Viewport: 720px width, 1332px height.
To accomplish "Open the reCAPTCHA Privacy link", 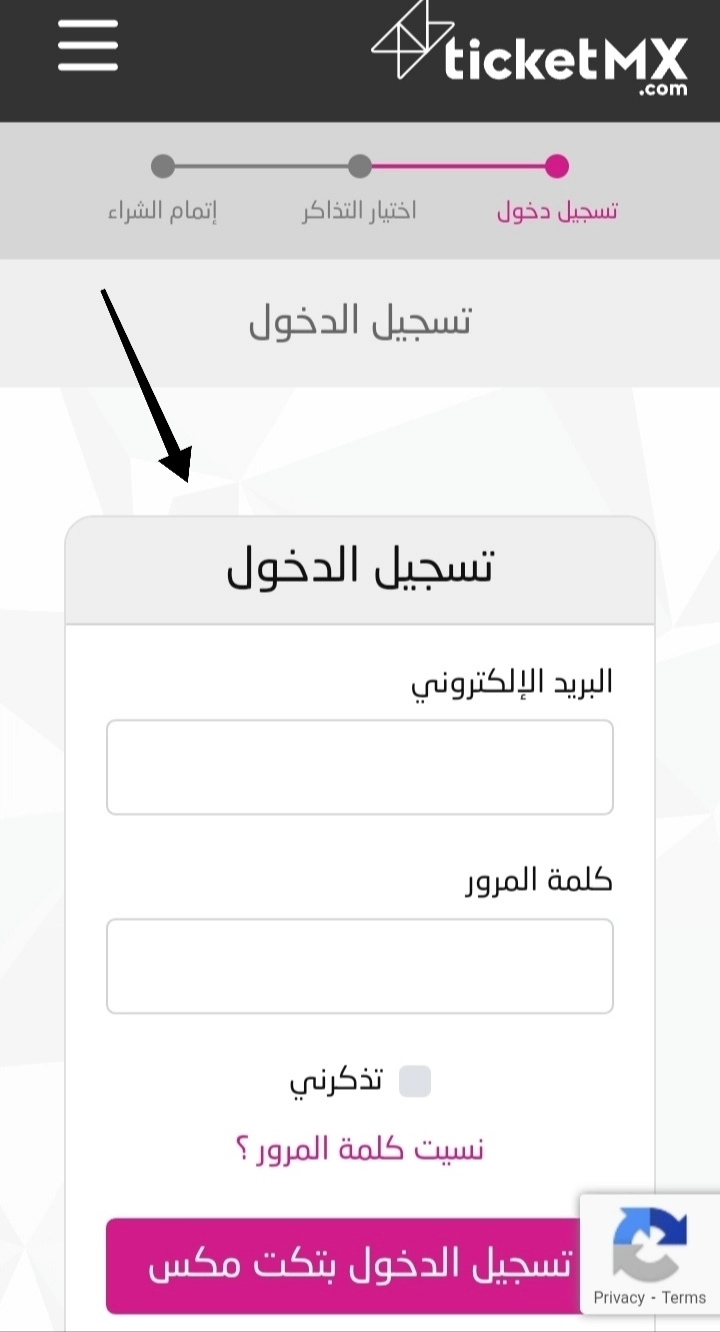I will click(x=619, y=1297).
